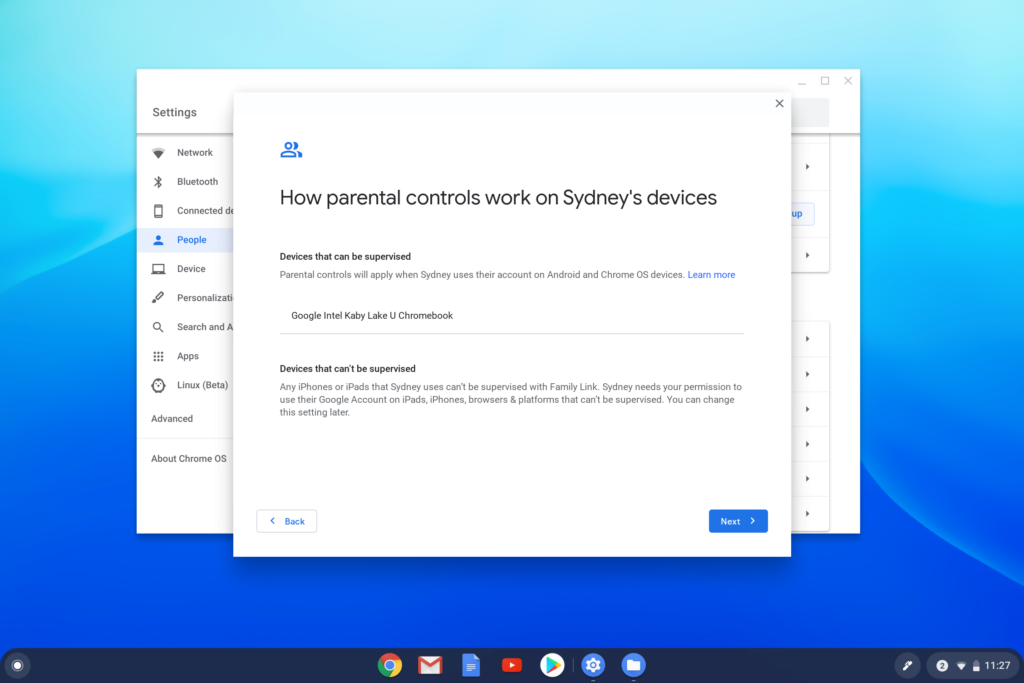Click the Device laptop icon in sidebar
1024x683 pixels.
pyautogui.click(x=158, y=269)
